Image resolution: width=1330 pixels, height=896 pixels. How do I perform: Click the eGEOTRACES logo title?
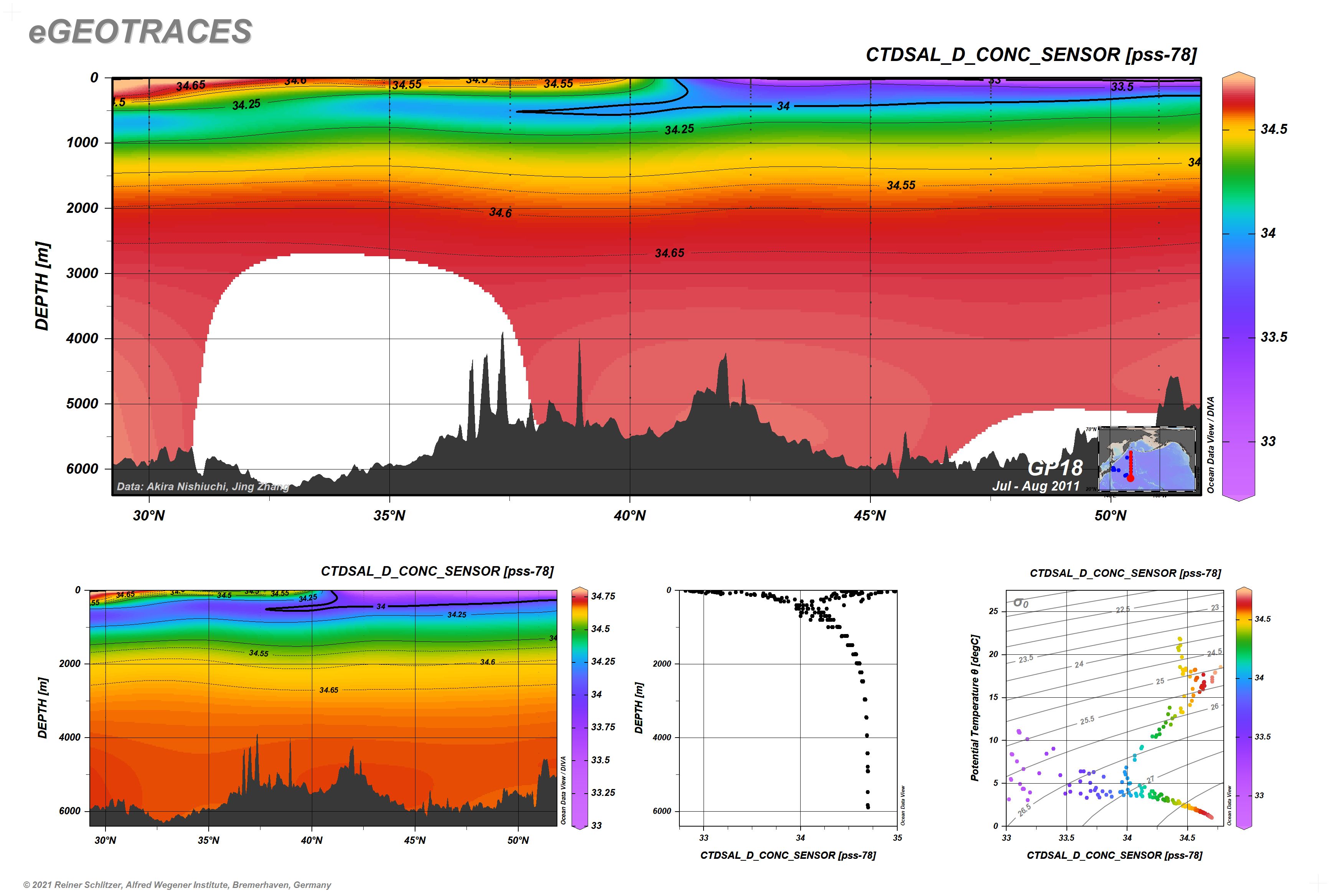[140, 31]
